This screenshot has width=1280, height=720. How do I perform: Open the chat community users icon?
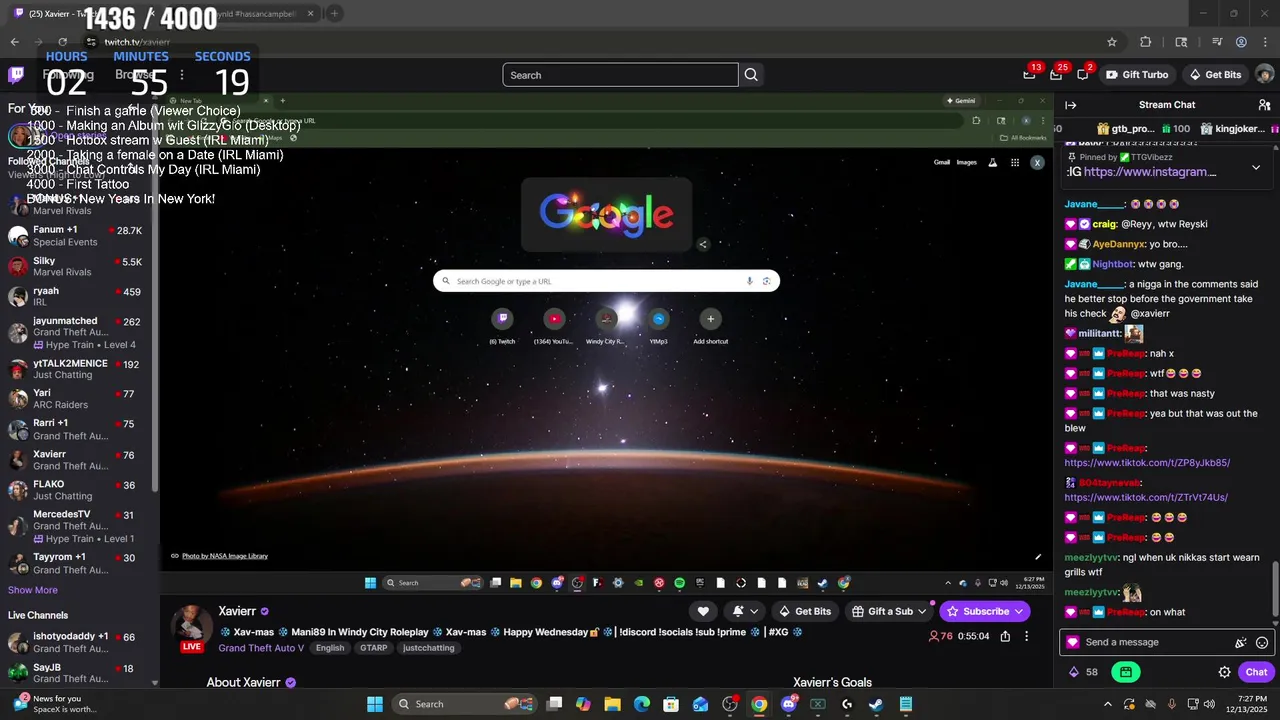1264,105
